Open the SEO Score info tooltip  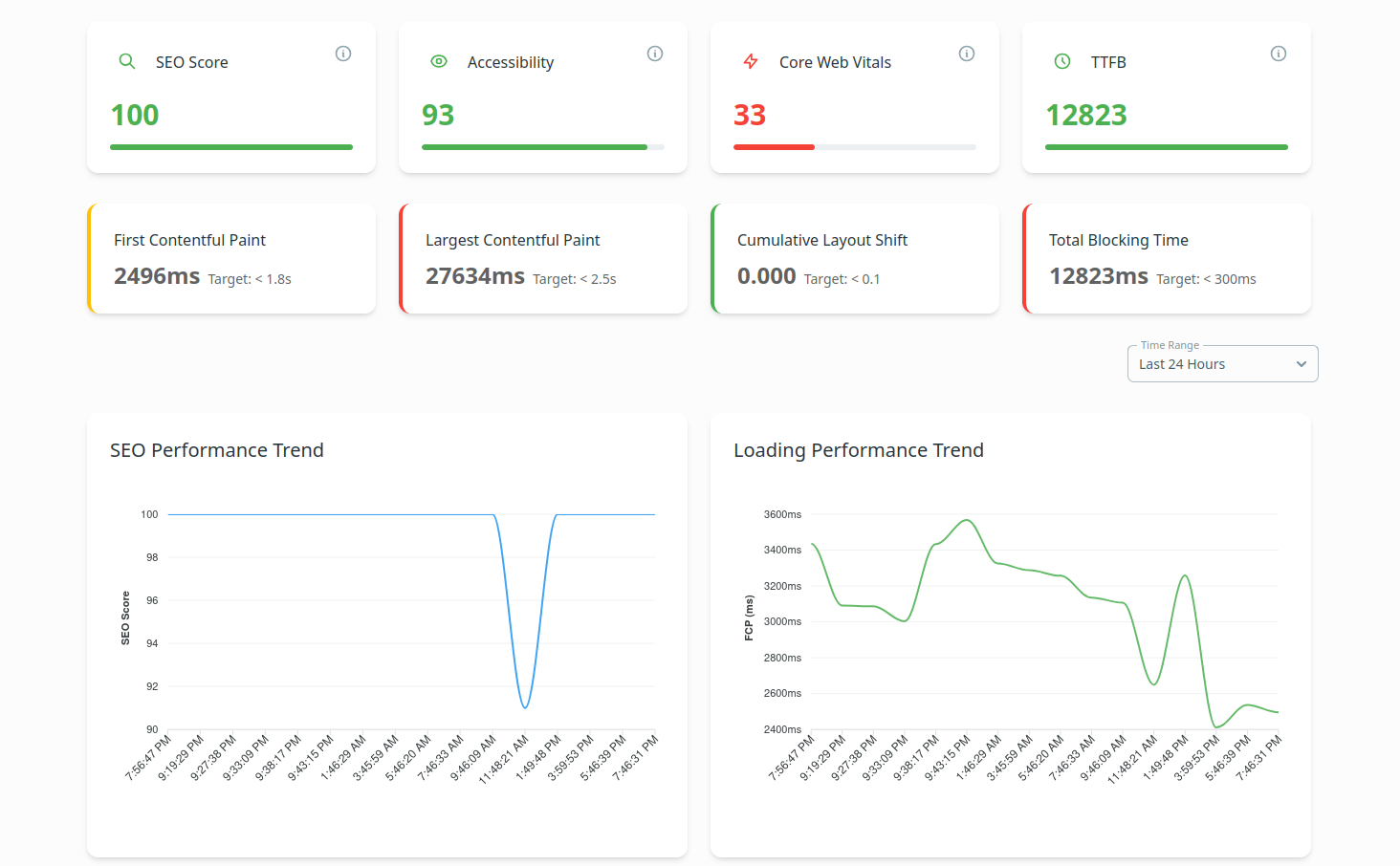(343, 54)
